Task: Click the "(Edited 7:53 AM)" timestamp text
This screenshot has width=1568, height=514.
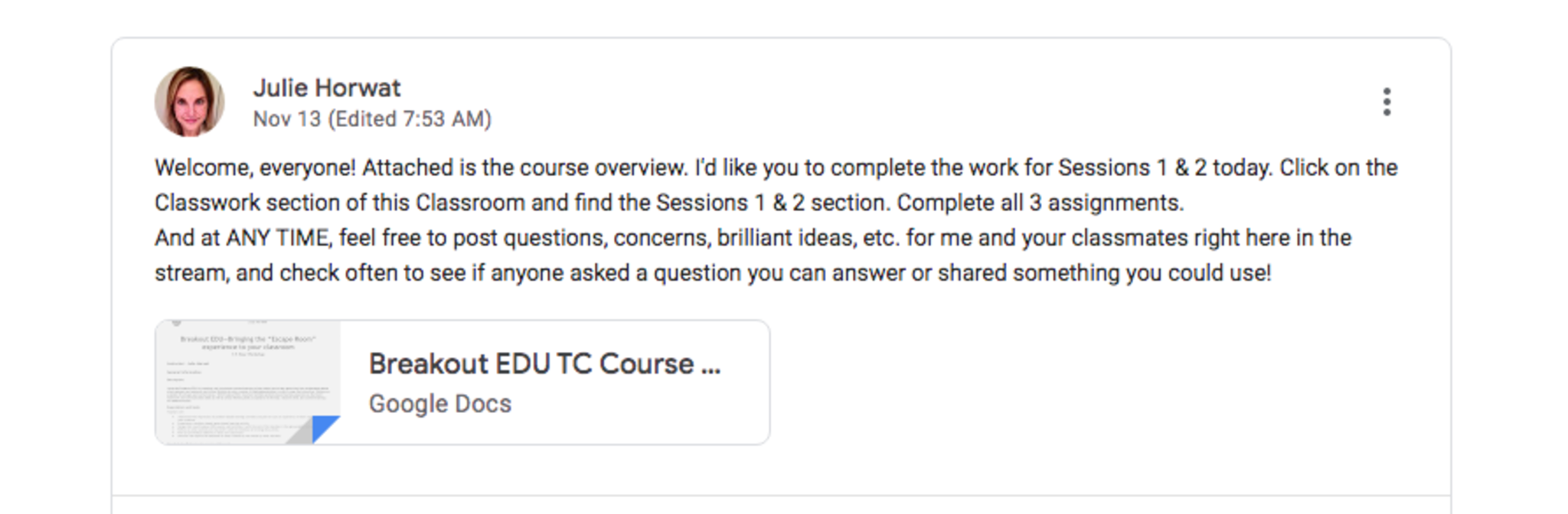Action: [410, 119]
